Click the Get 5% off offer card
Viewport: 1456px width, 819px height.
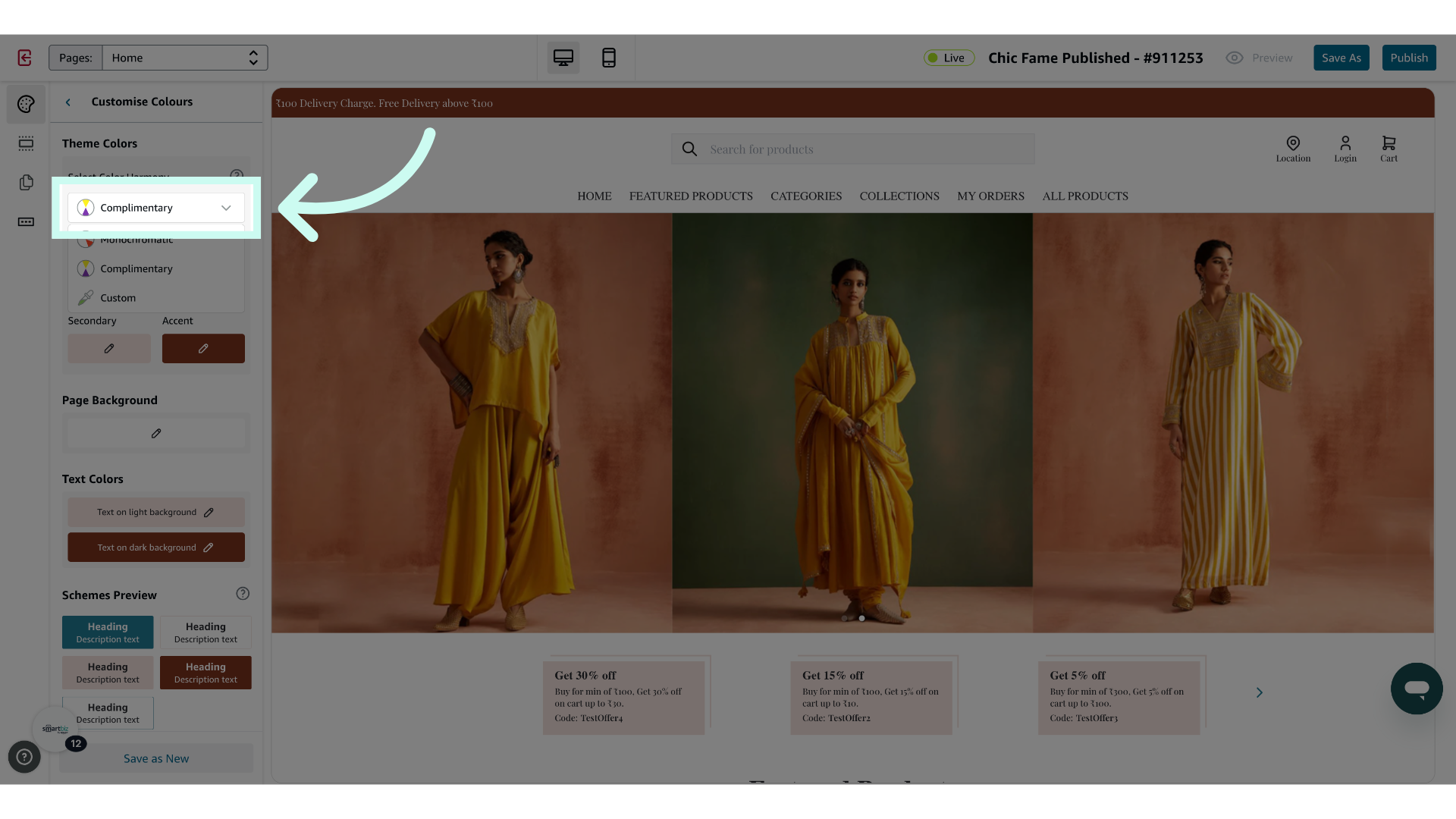1119,698
